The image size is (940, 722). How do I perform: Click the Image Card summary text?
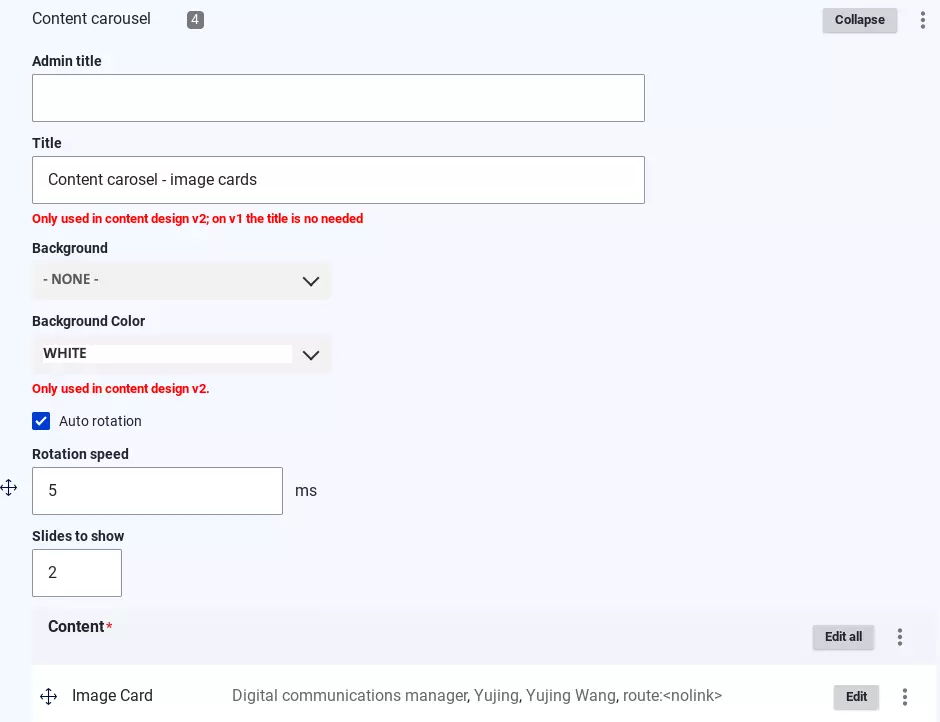click(x=476, y=696)
